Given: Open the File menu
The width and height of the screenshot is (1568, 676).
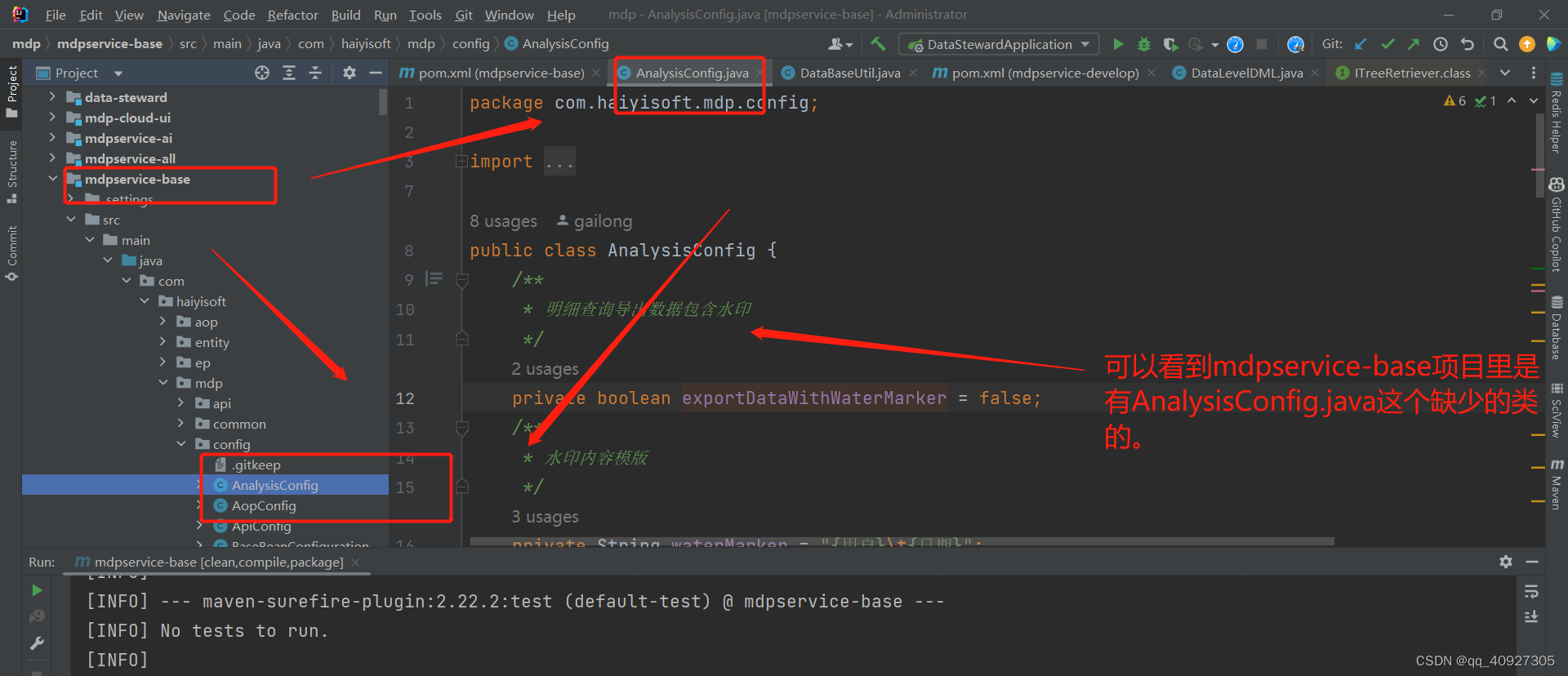Looking at the screenshot, I should (56, 15).
